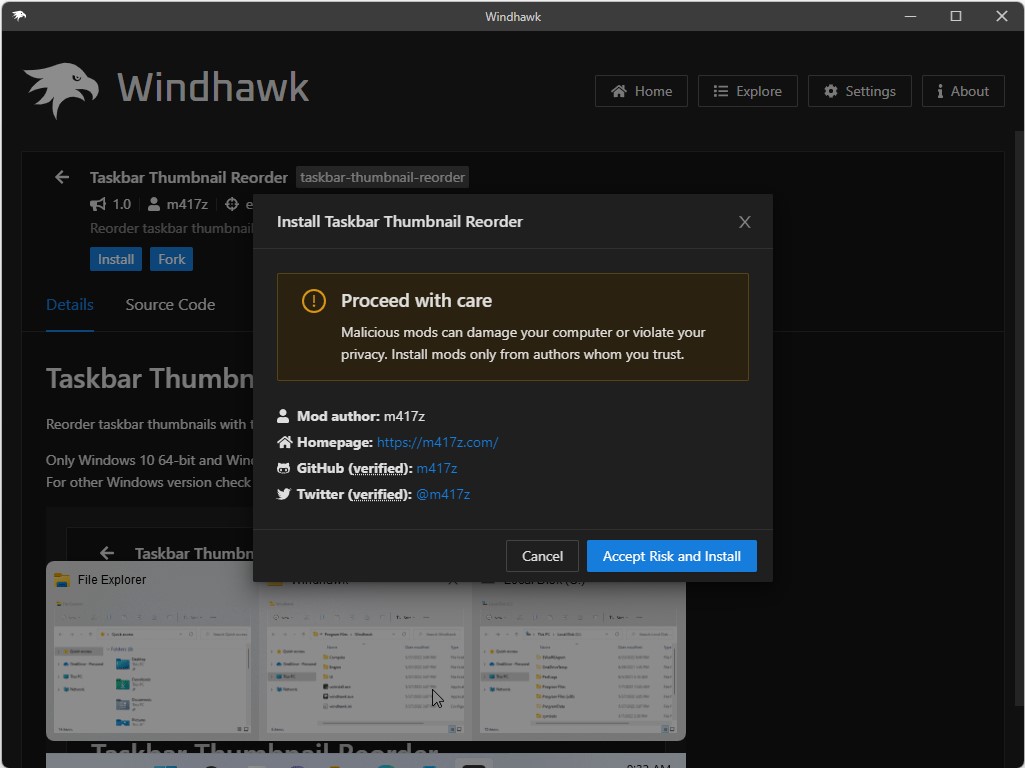
Task: Click the 'Proceed with care' heading
Action: point(416,301)
